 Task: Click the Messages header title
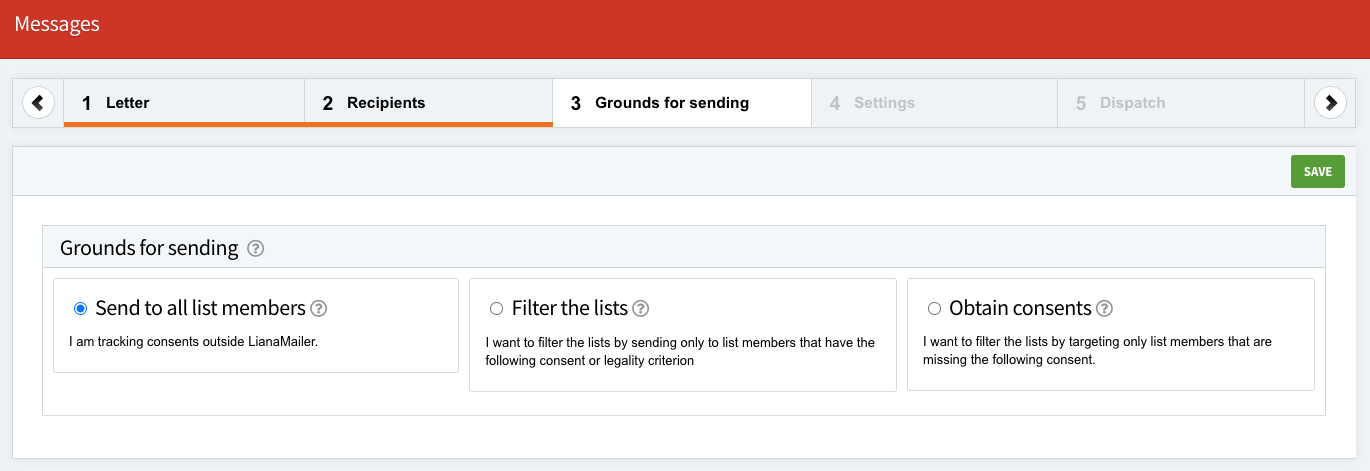(57, 24)
